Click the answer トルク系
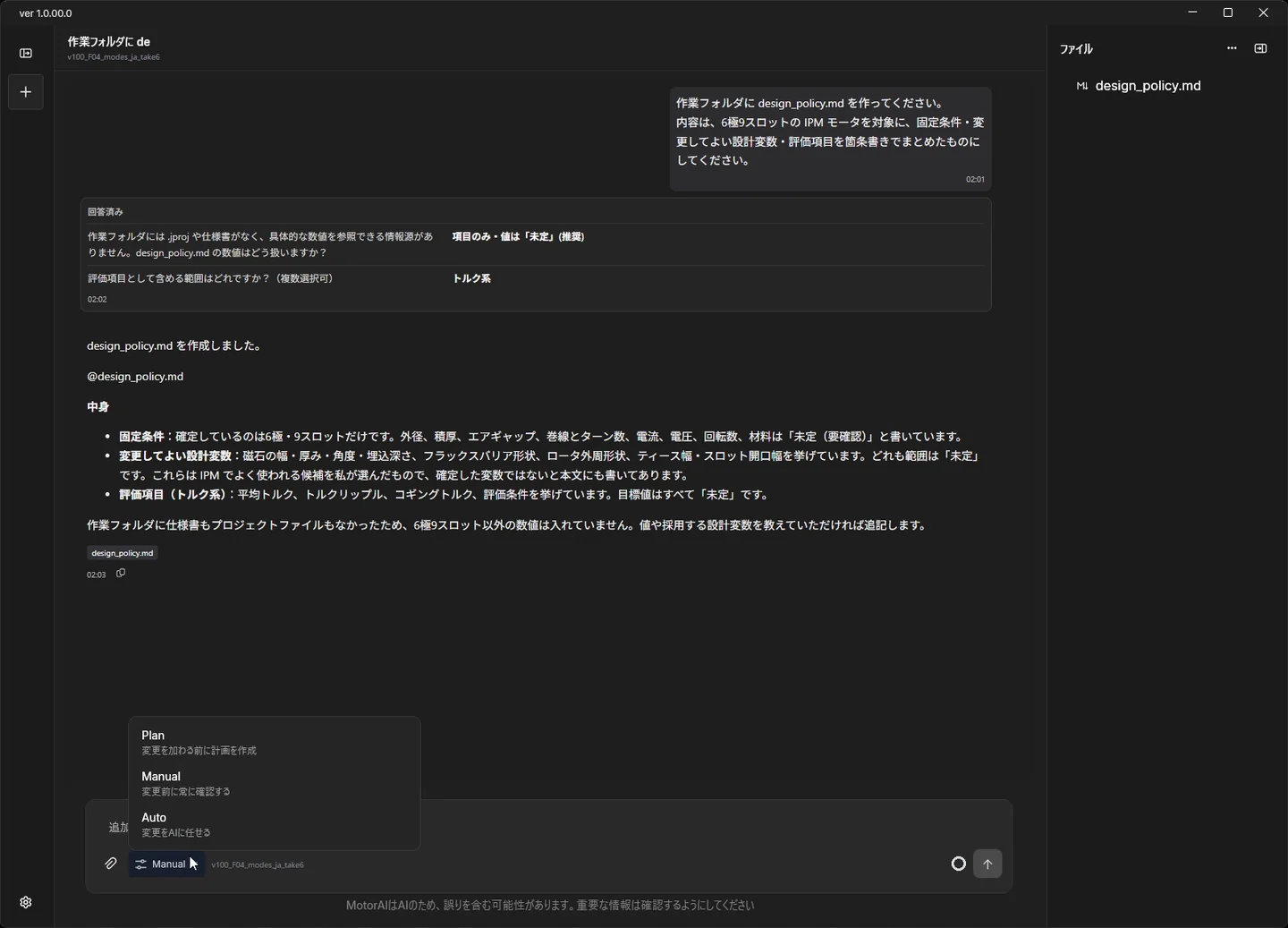Screen dimensions: 1288x928 [471, 278]
